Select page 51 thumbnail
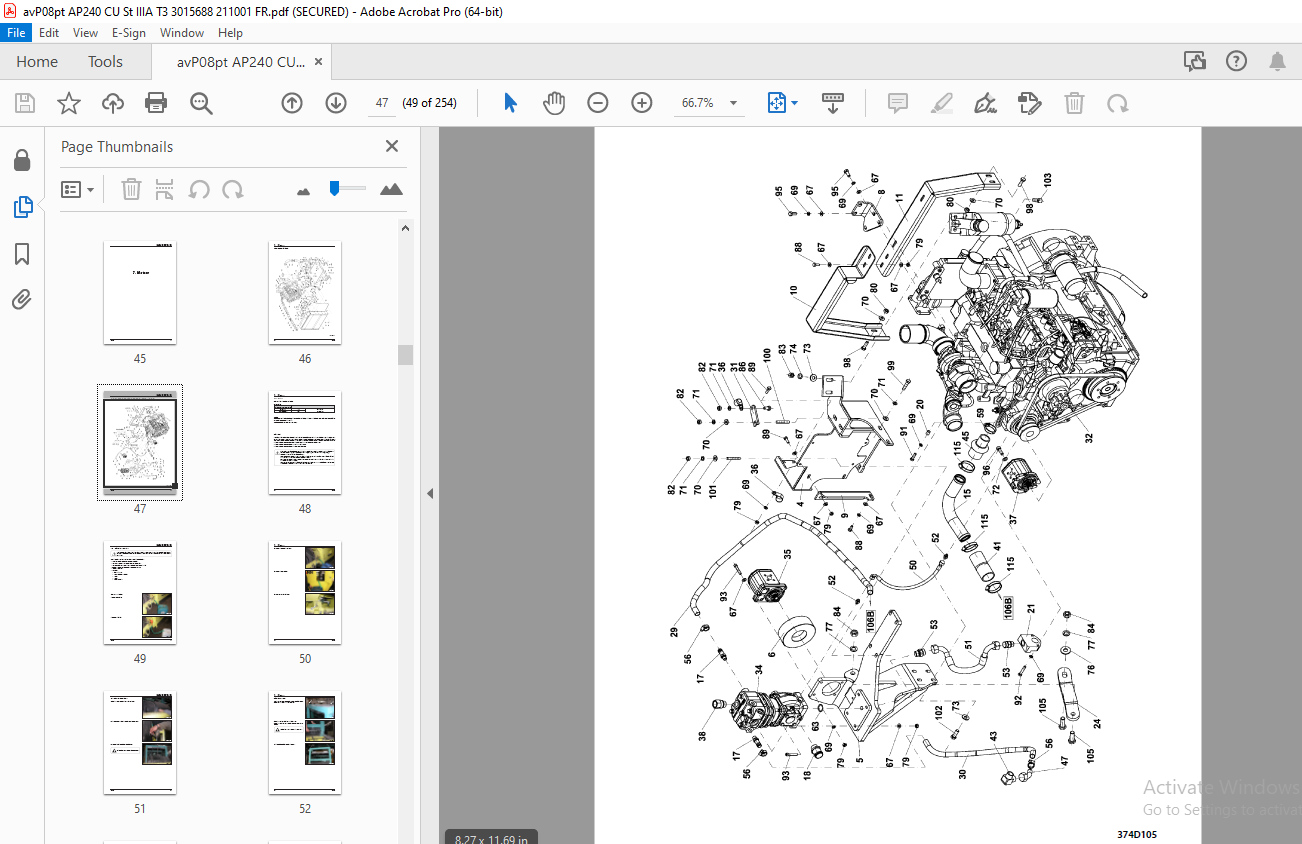The width and height of the screenshot is (1302, 844). coord(140,743)
